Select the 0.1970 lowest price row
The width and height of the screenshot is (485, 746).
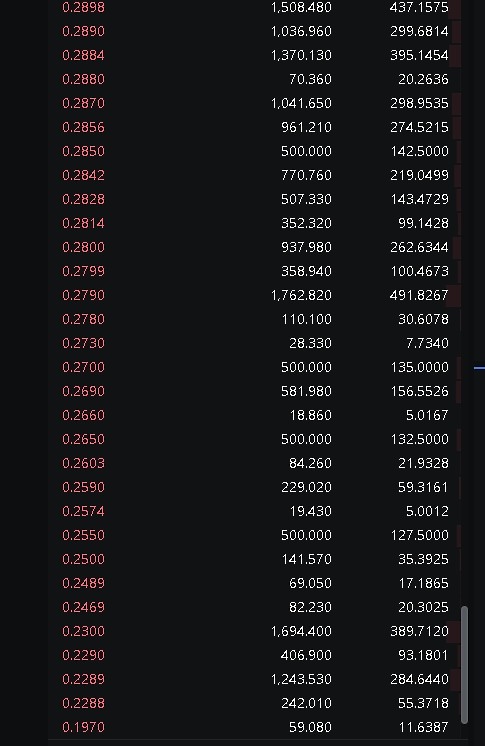tap(255, 727)
